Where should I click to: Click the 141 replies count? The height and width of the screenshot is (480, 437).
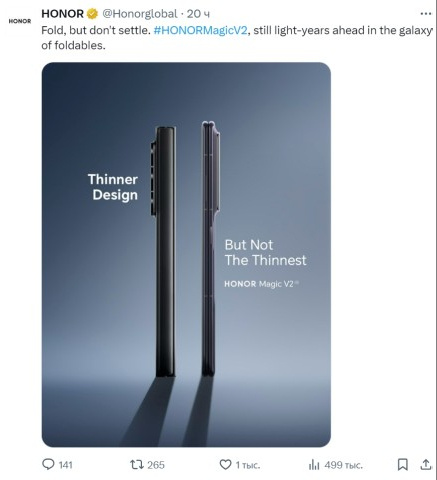coord(66,465)
